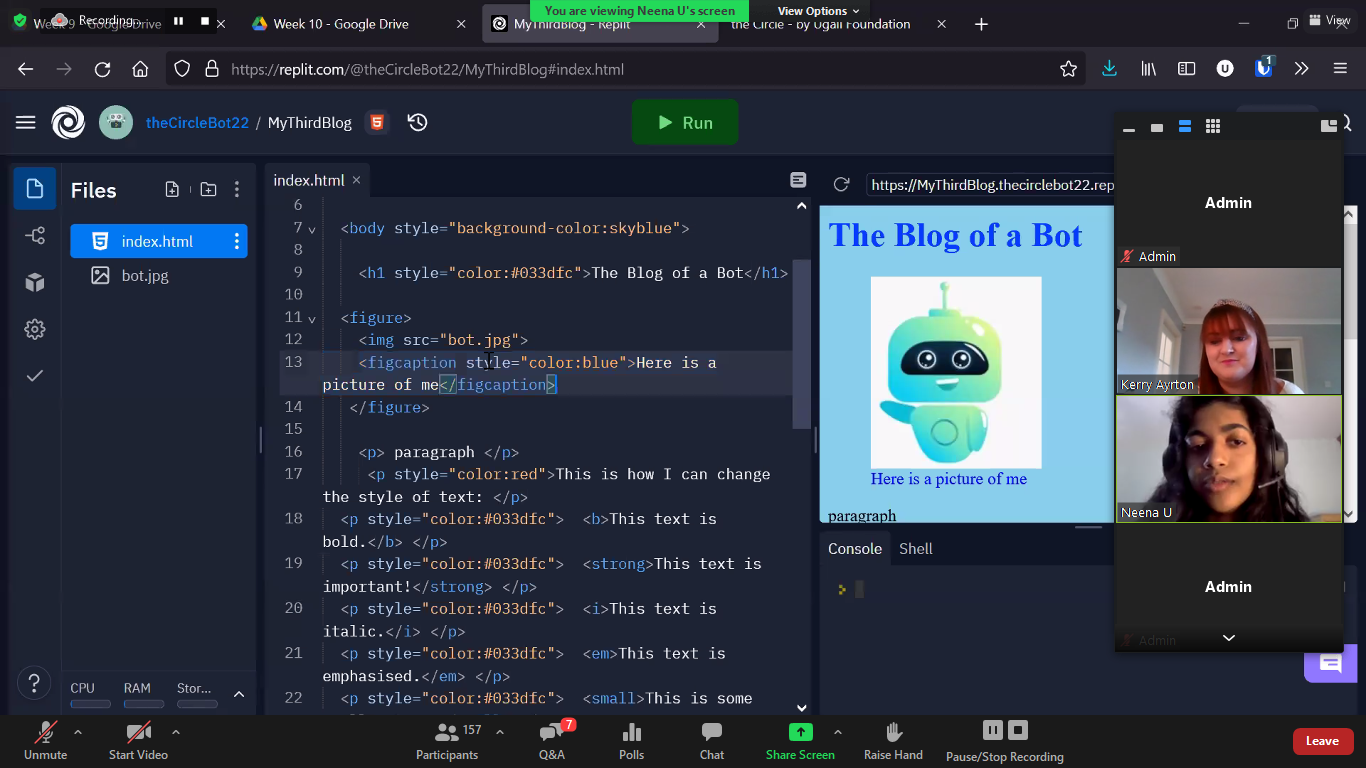Open the Replit hamburger menu
The width and height of the screenshot is (1366, 768).
[26, 122]
